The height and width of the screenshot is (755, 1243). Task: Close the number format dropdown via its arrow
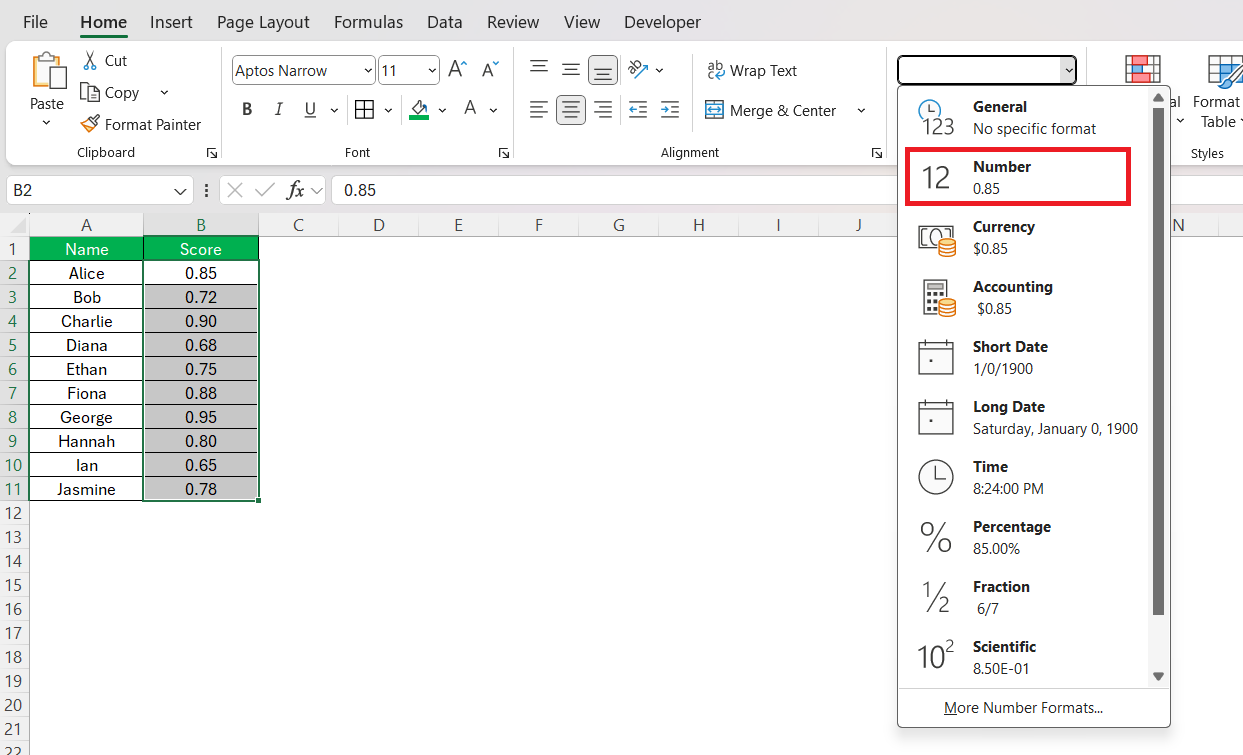click(1069, 70)
